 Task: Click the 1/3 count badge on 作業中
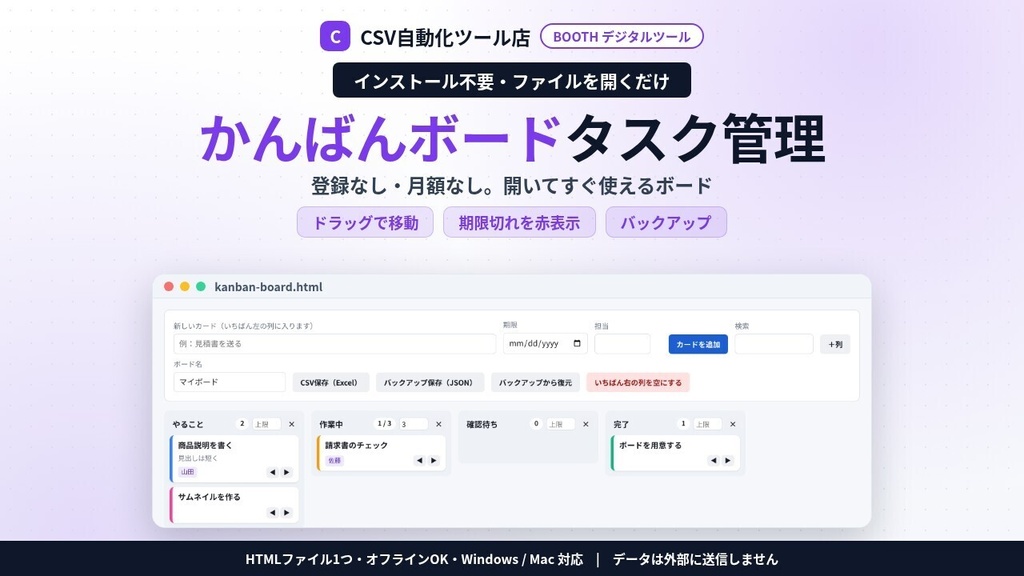pos(385,424)
